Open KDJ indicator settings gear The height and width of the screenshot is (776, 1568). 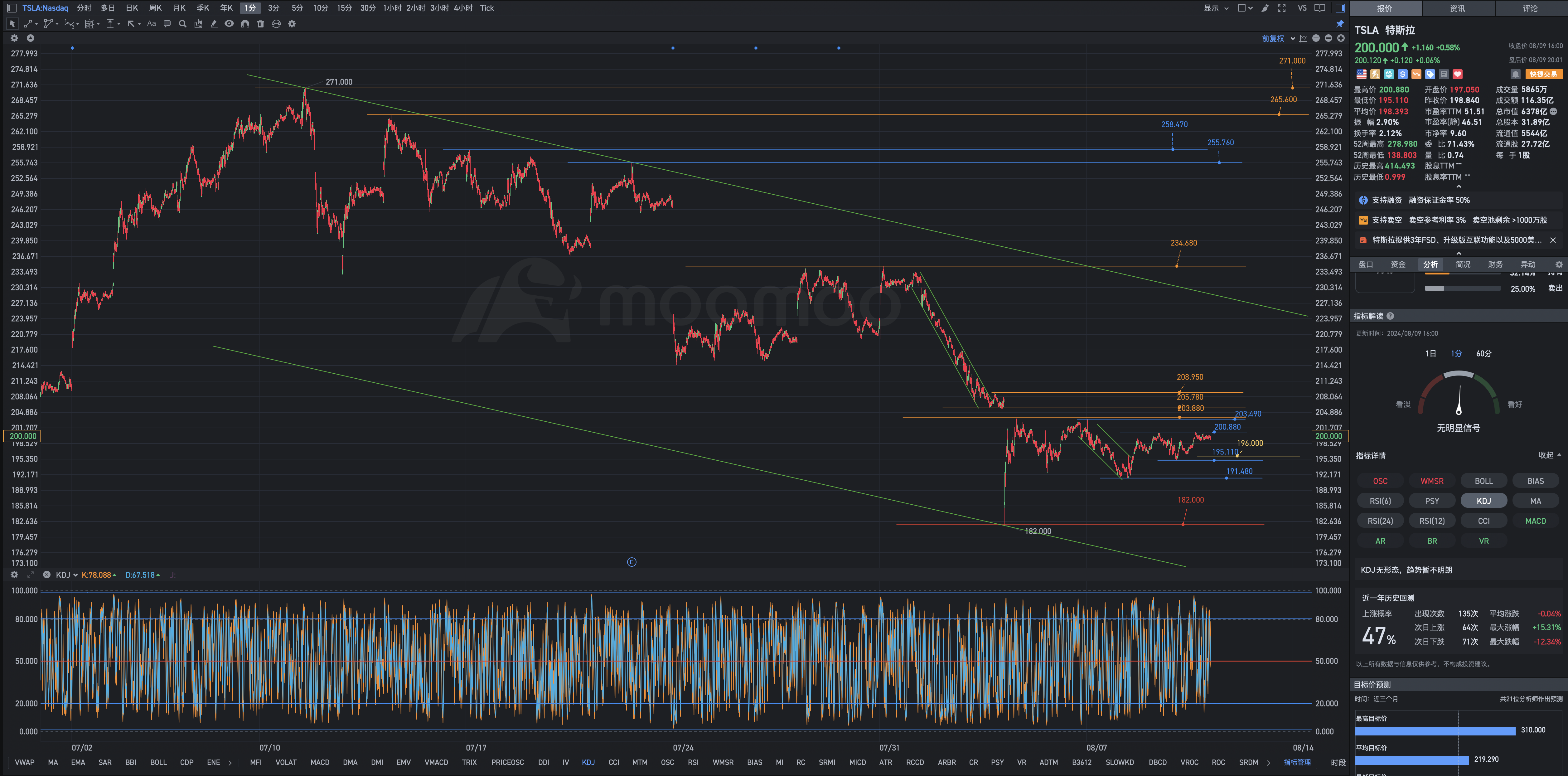pyautogui.click(x=15, y=575)
